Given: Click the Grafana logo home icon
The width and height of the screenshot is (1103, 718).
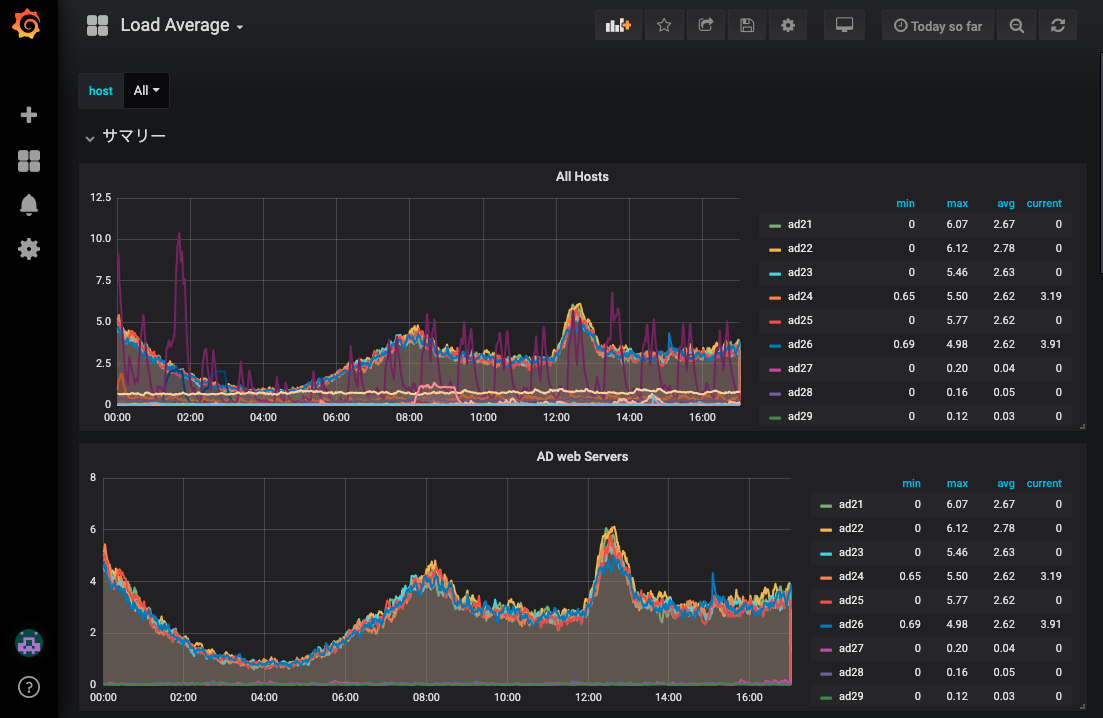Looking at the screenshot, I should pyautogui.click(x=28, y=24).
